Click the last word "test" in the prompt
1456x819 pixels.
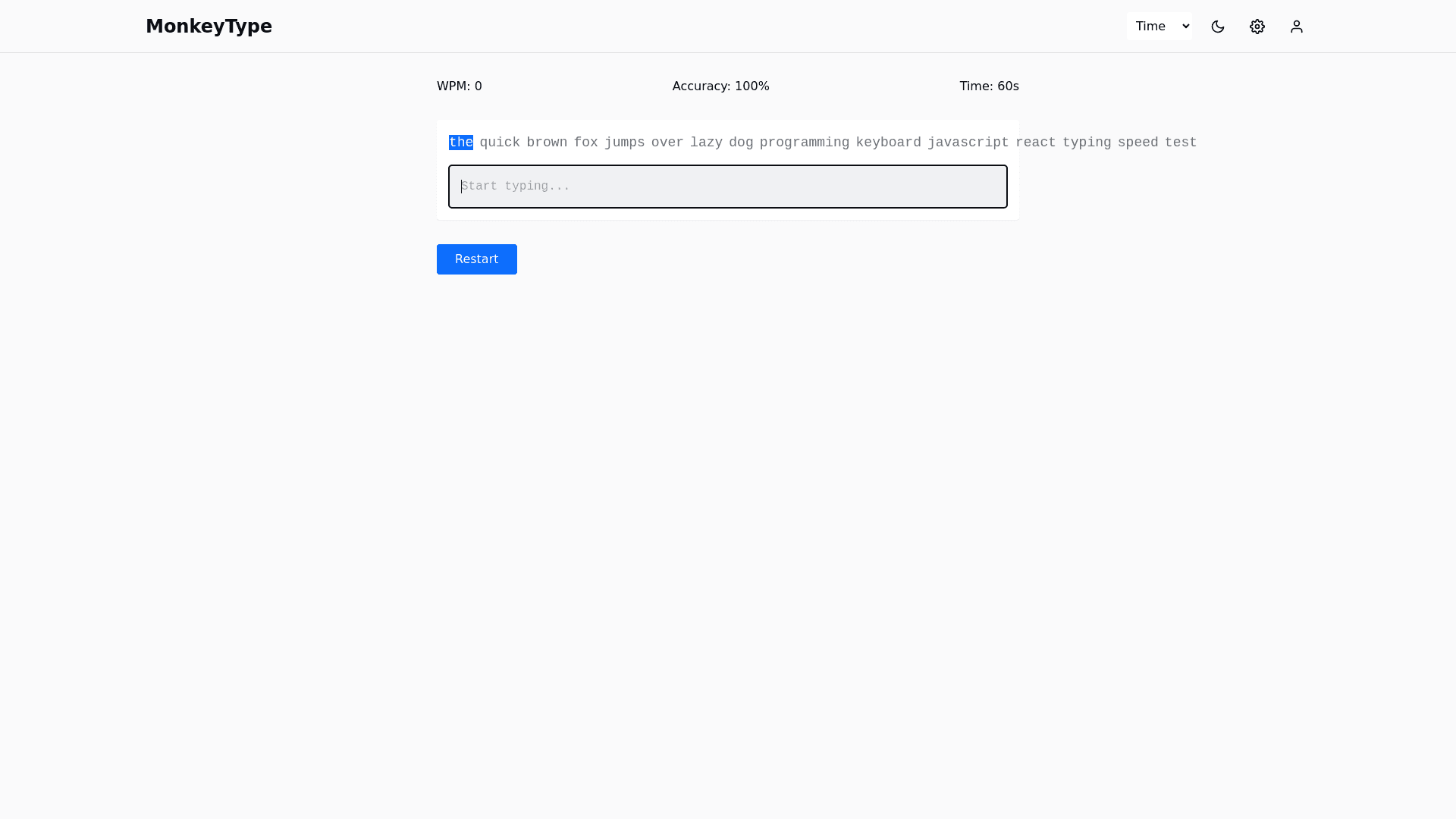point(1180,143)
